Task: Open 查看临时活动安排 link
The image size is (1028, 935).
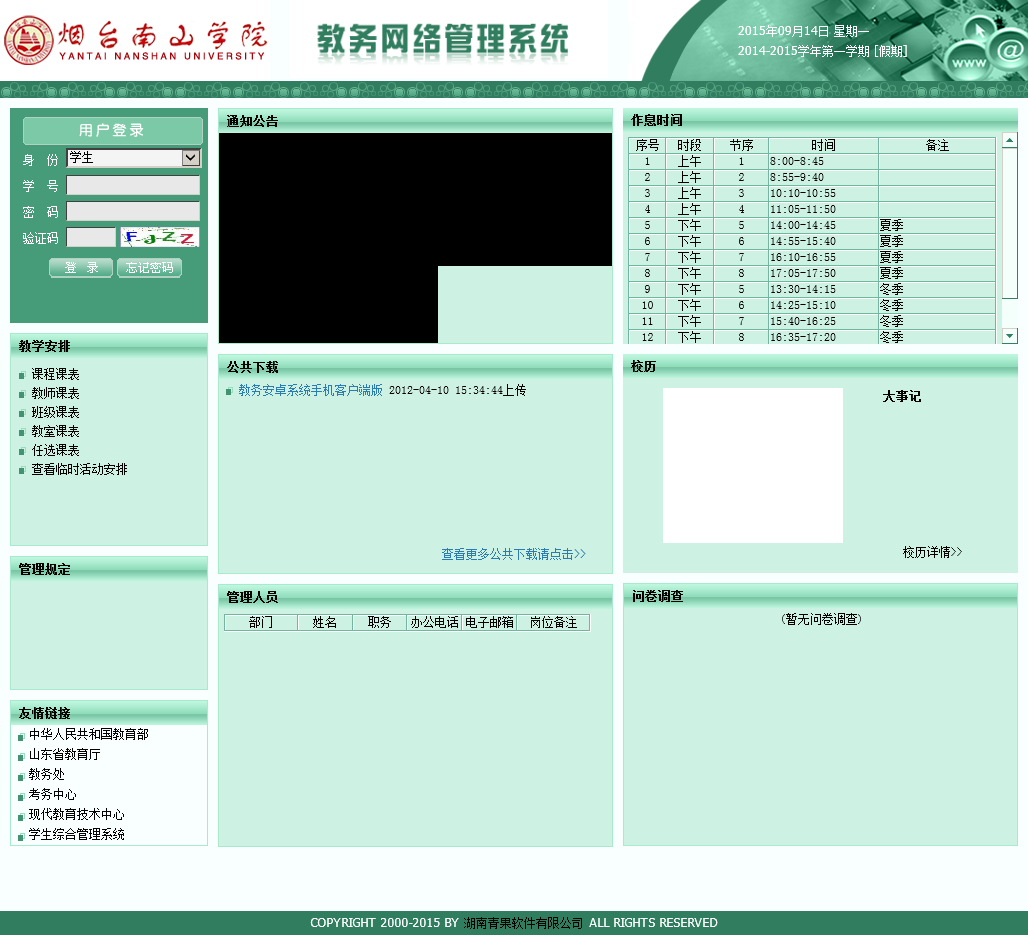Action: [79, 469]
